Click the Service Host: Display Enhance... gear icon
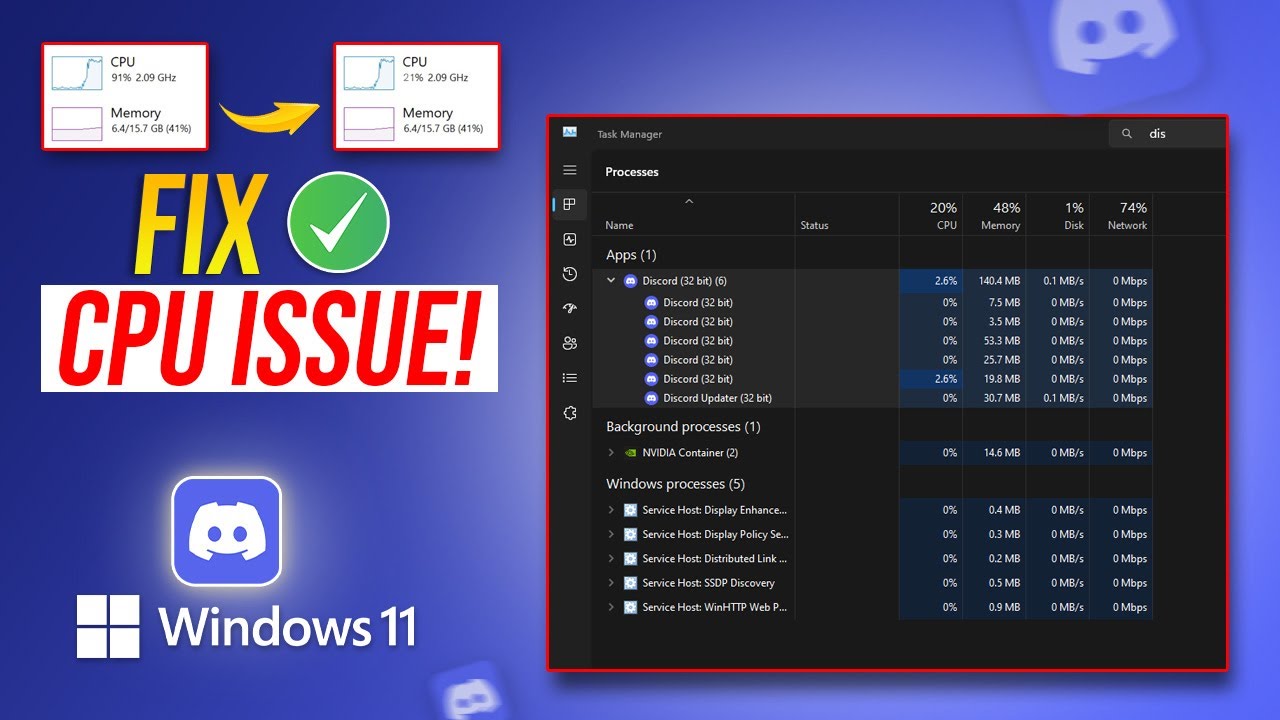1280x720 pixels. coord(630,510)
